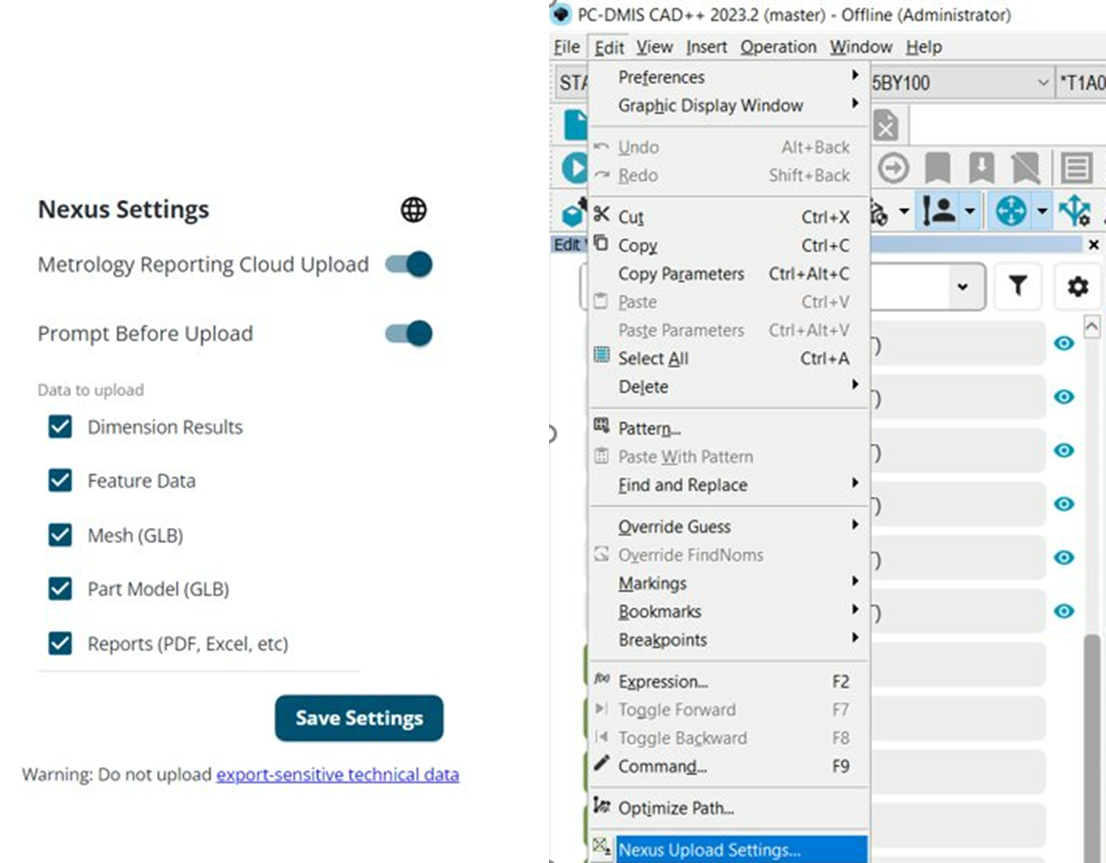Open the gear settings button in Edit window
The image size is (1106, 863).
1077,286
